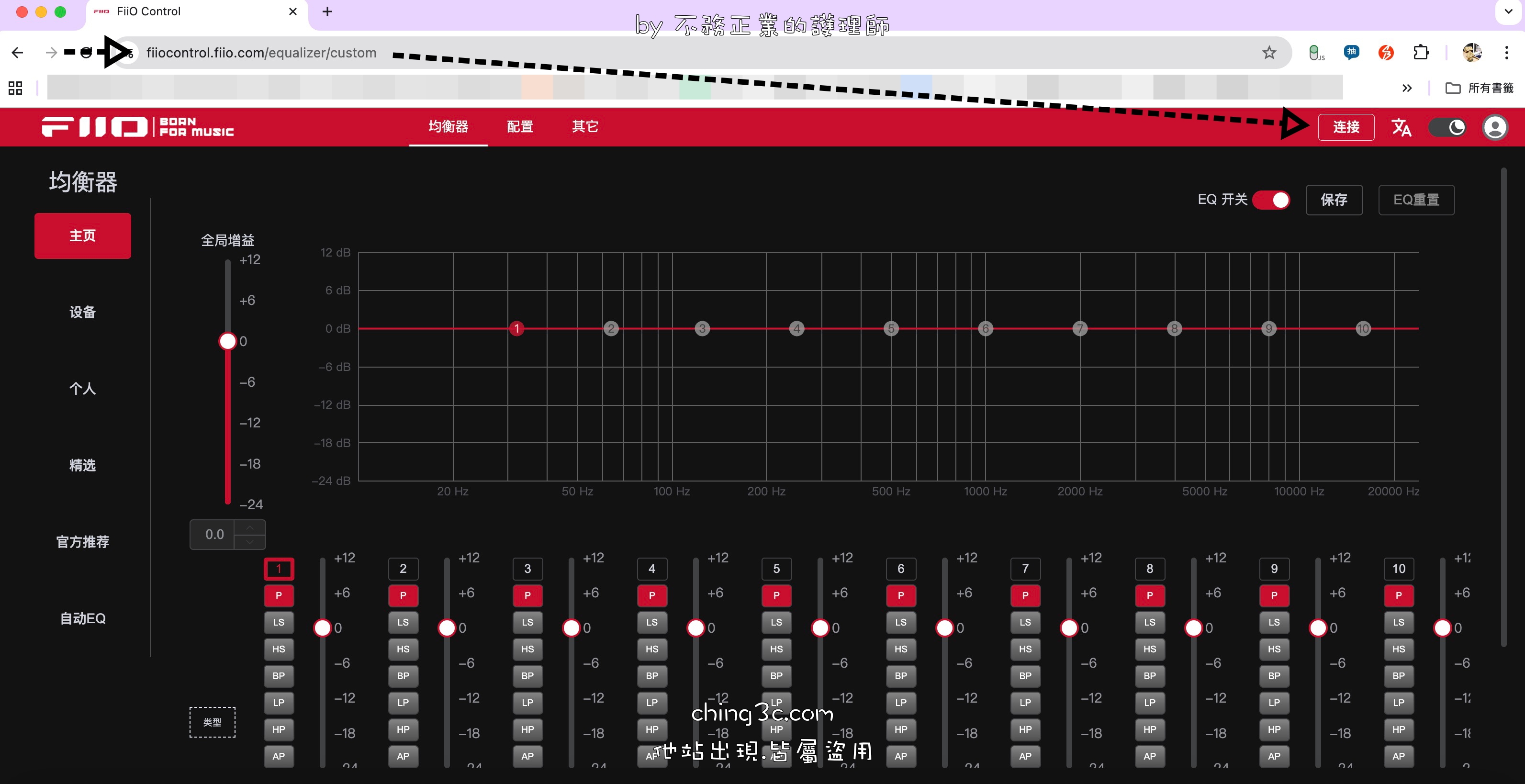Click the FiiO Born for Music logo

pos(138,127)
